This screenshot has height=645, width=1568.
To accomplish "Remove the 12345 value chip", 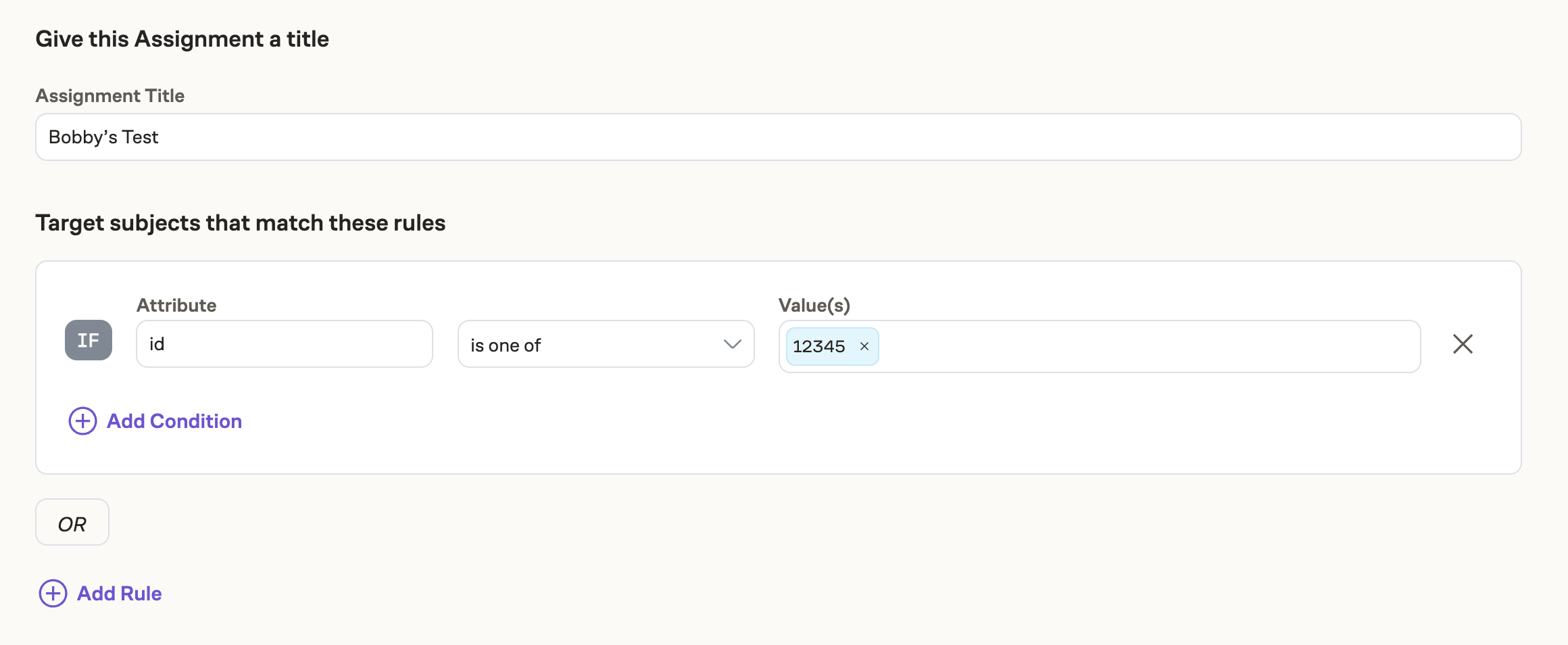I will [864, 347].
